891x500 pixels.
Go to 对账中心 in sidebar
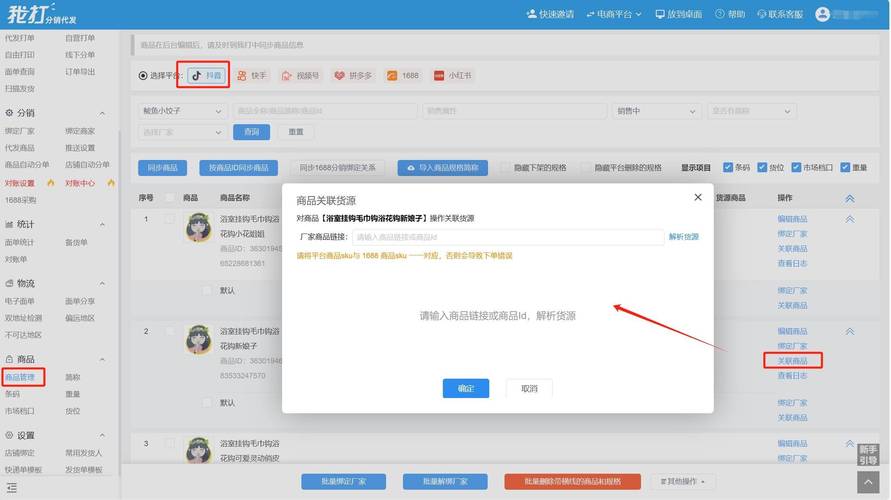[80, 183]
